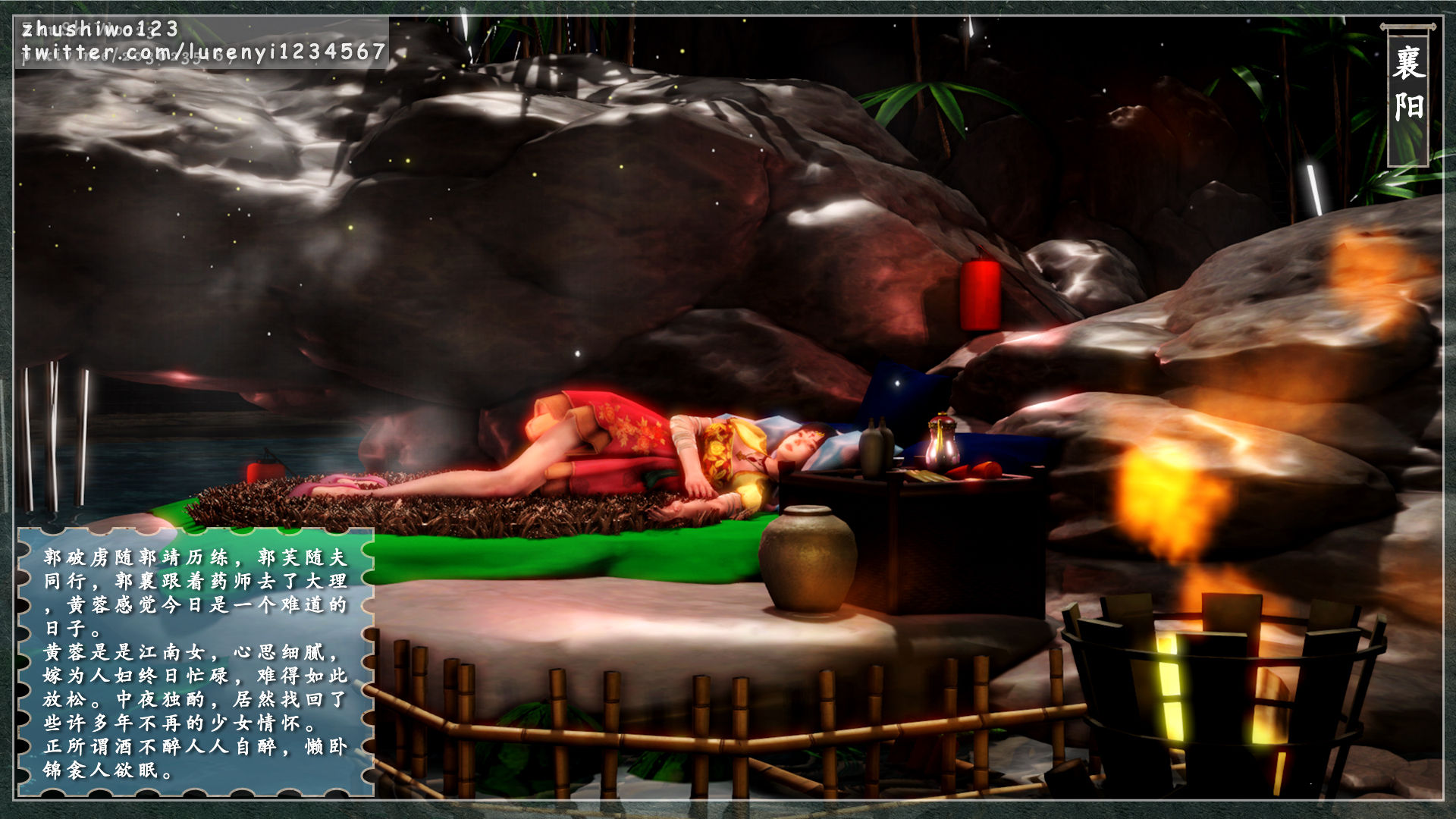This screenshot has width=1456, height=819.
Task: Click the silver teapot on the table
Action: (x=942, y=444)
